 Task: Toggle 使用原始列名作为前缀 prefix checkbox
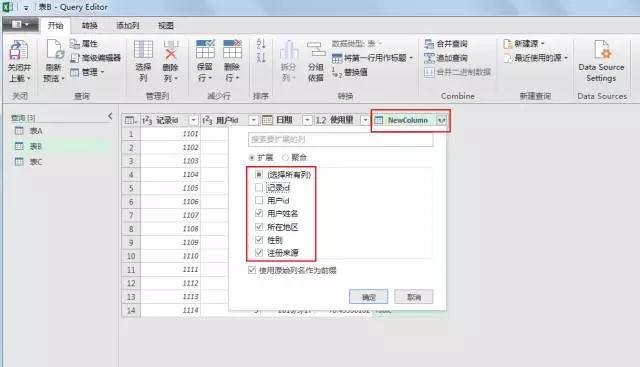[x=252, y=270]
